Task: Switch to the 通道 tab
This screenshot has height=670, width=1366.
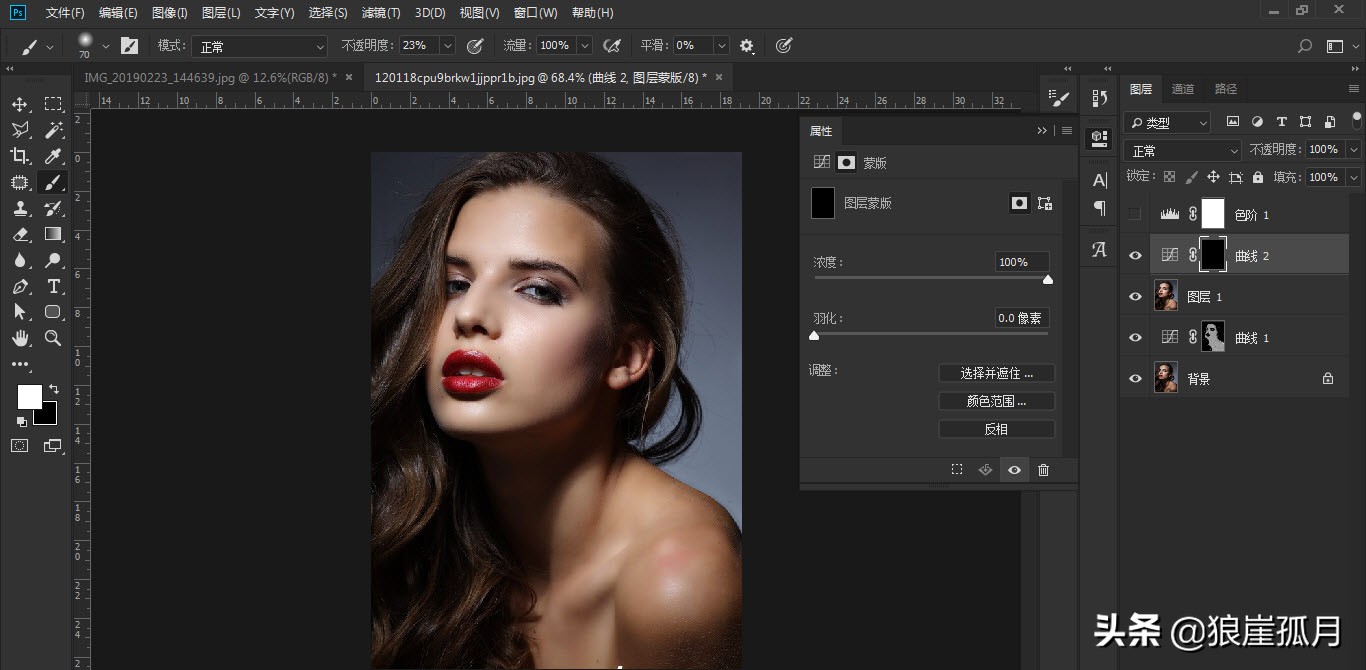Action: pos(1183,89)
